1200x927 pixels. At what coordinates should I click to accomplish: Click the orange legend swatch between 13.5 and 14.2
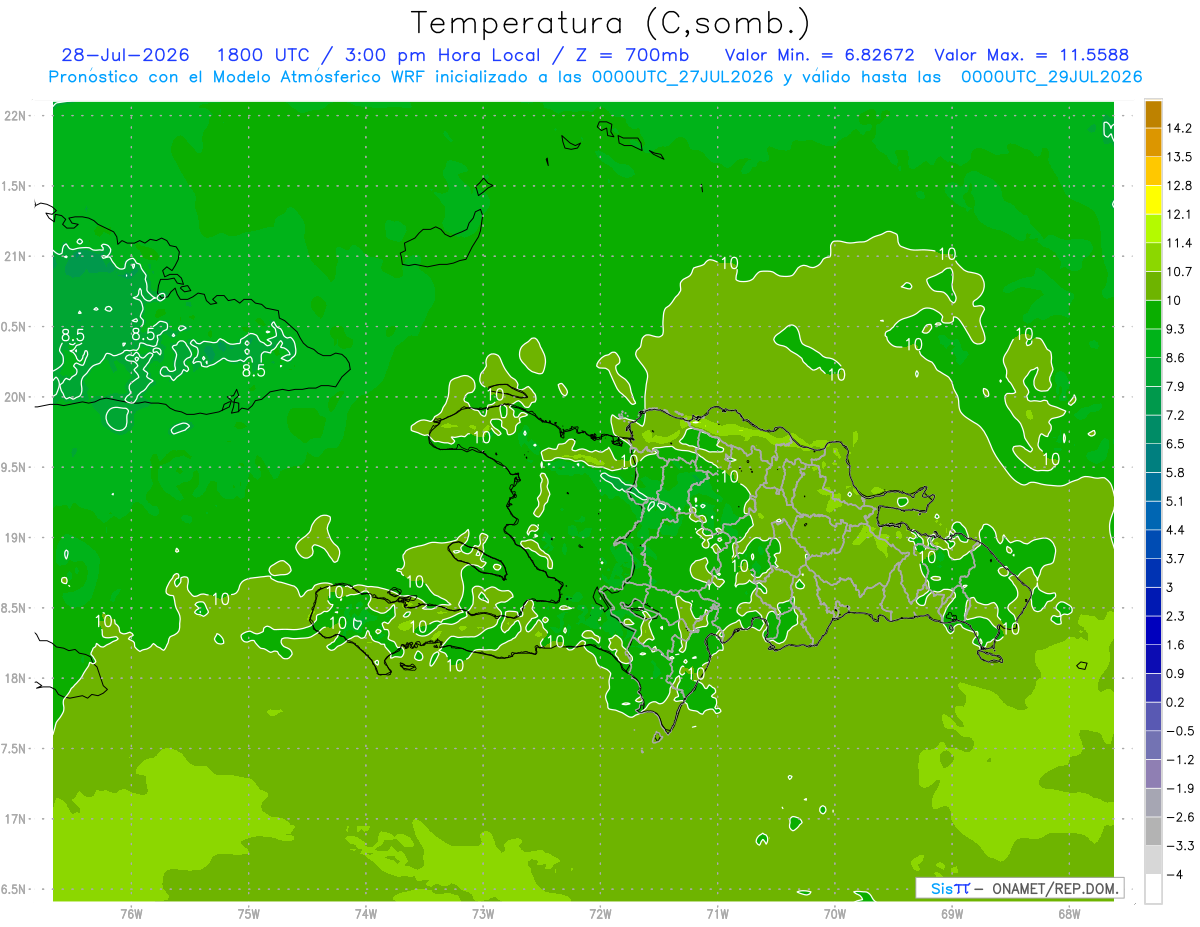[x=1153, y=142]
